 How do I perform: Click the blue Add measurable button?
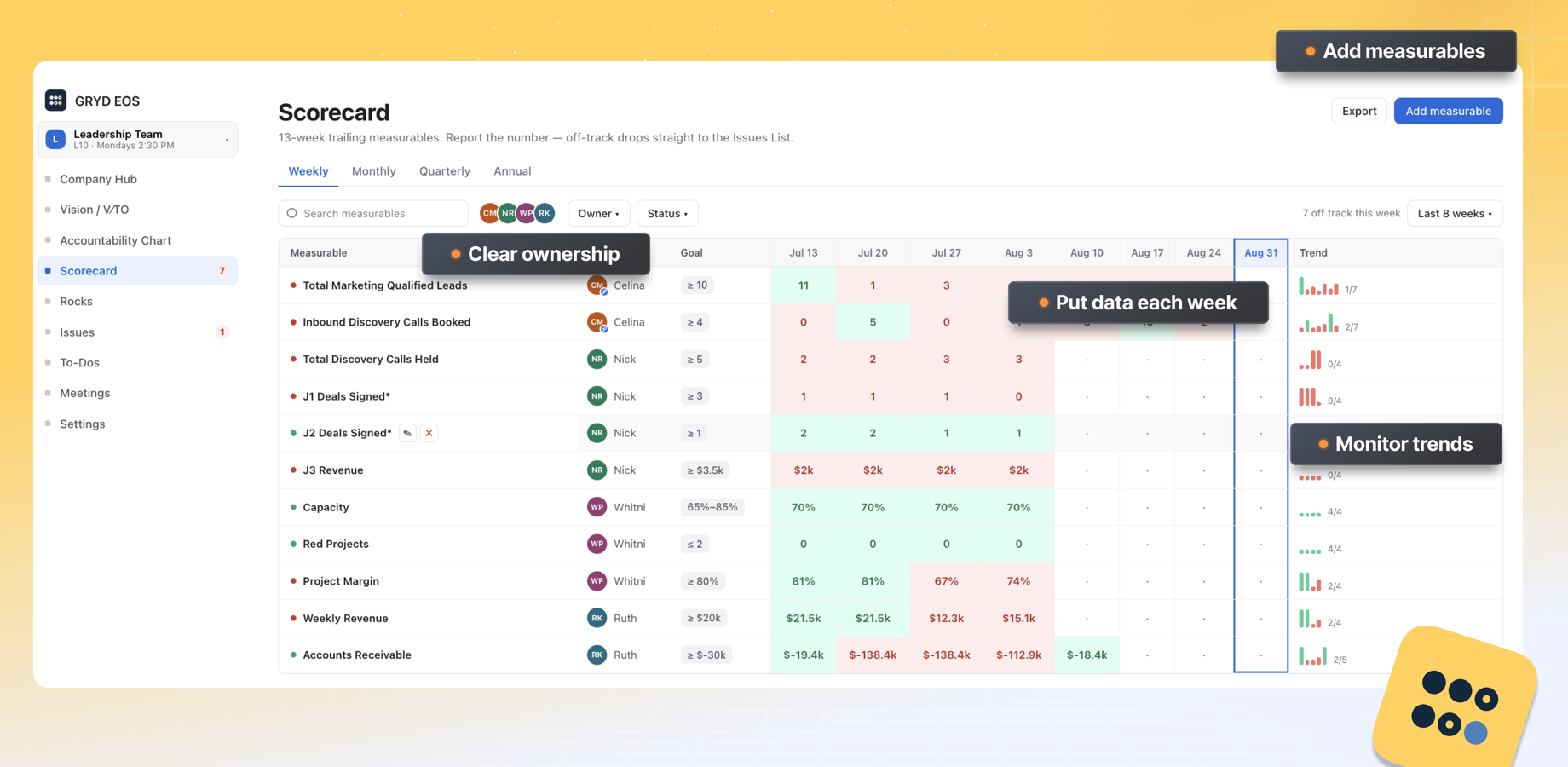(x=1448, y=111)
